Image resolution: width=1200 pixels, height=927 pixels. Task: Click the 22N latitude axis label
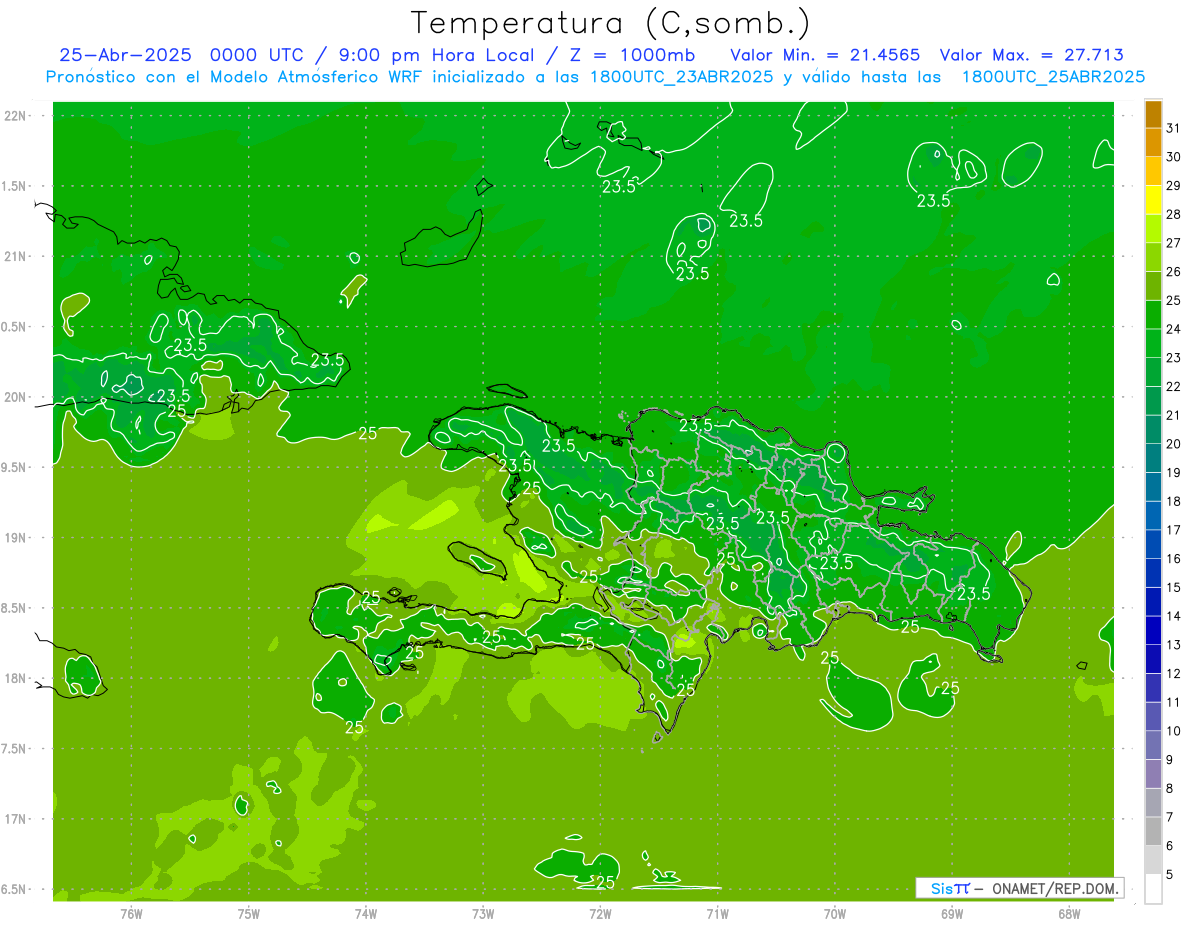15,116
